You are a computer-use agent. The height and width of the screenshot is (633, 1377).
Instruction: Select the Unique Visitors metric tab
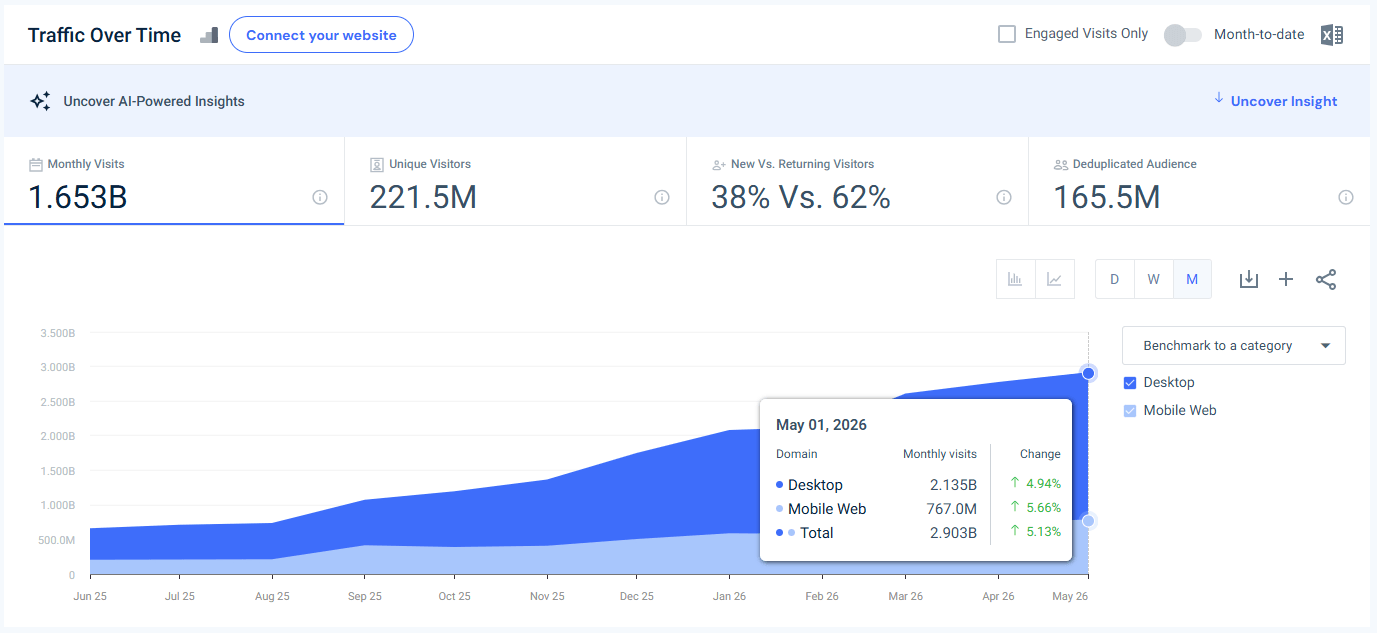click(x=516, y=182)
